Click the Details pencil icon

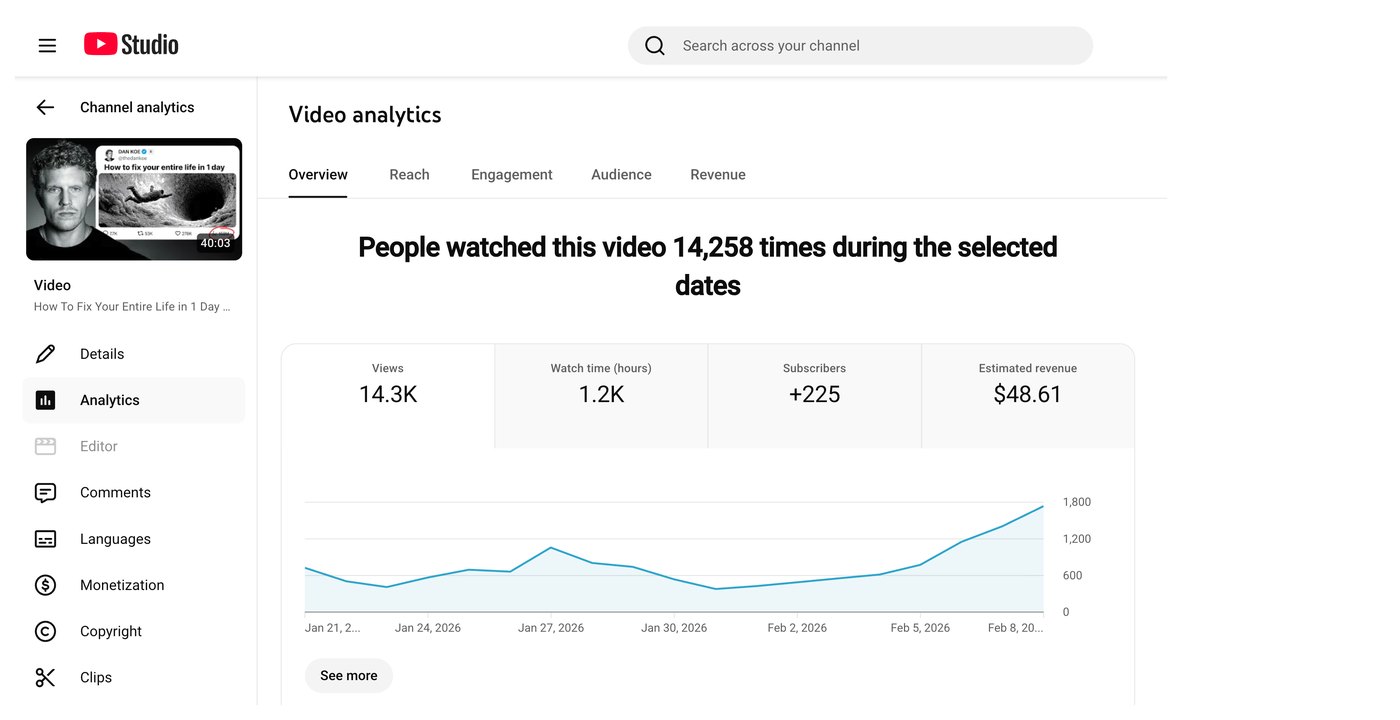45,354
